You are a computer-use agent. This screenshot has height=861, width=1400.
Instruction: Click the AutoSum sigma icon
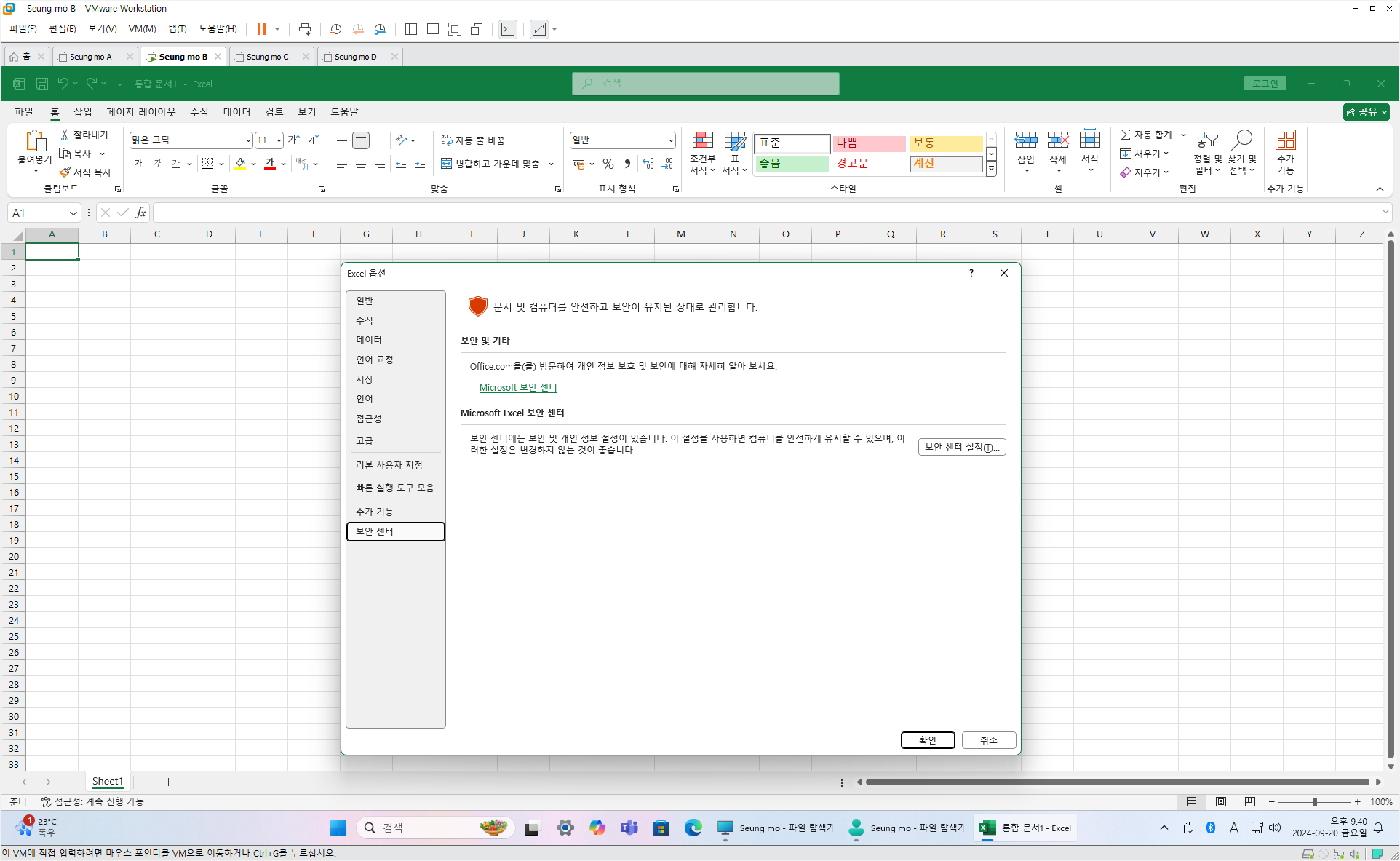pyautogui.click(x=1126, y=135)
